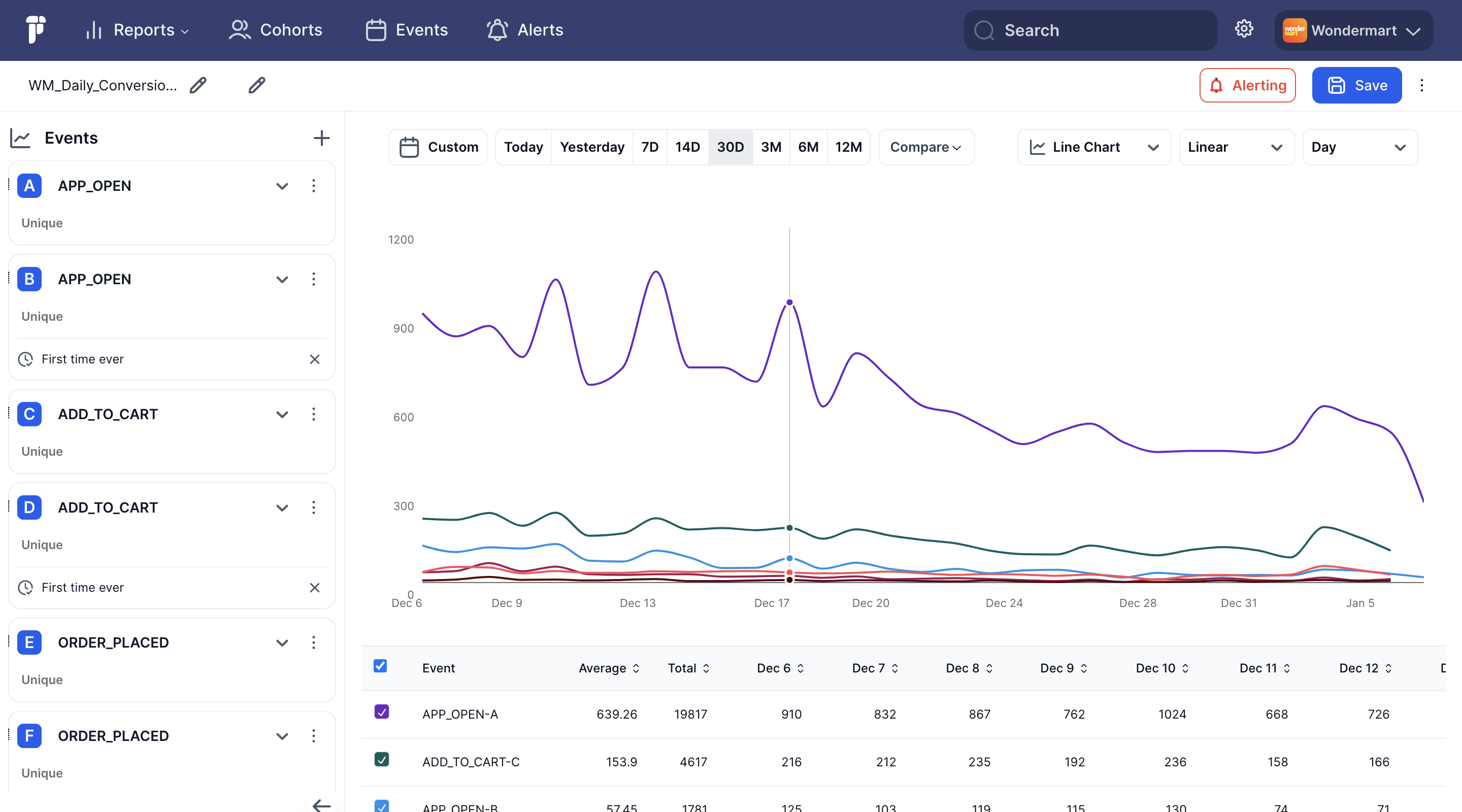This screenshot has height=812, width=1462.
Task: Open kebab menu for ADD_TO_CART event C
Action: (x=313, y=414)
